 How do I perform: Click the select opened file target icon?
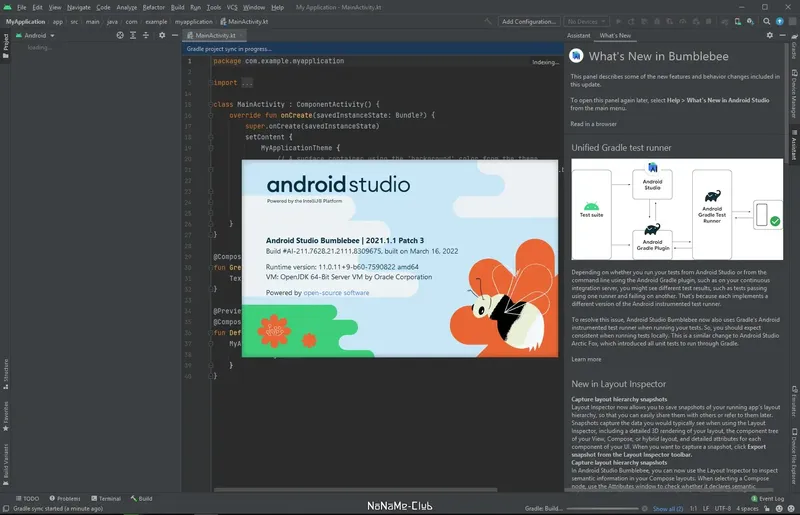pyautogui.click(x=120, y=35)
